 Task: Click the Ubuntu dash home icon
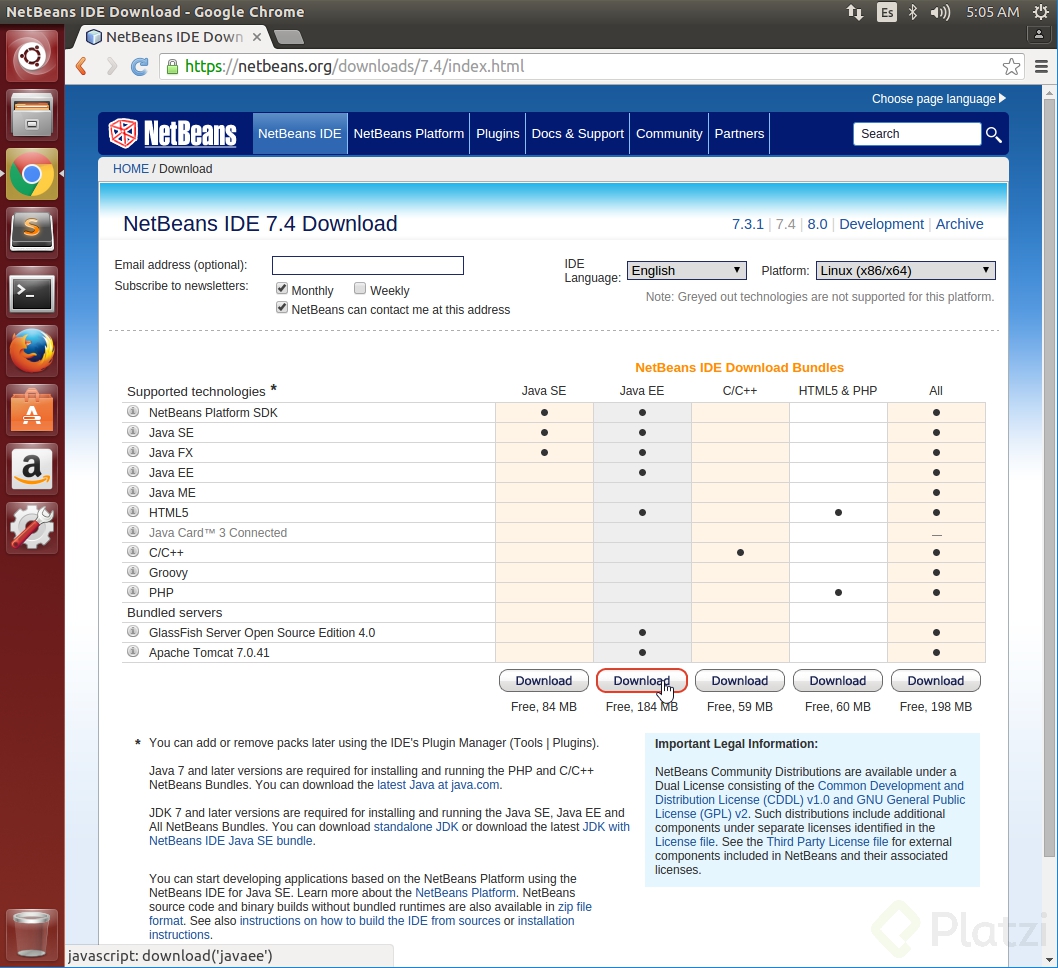(32, 57)
